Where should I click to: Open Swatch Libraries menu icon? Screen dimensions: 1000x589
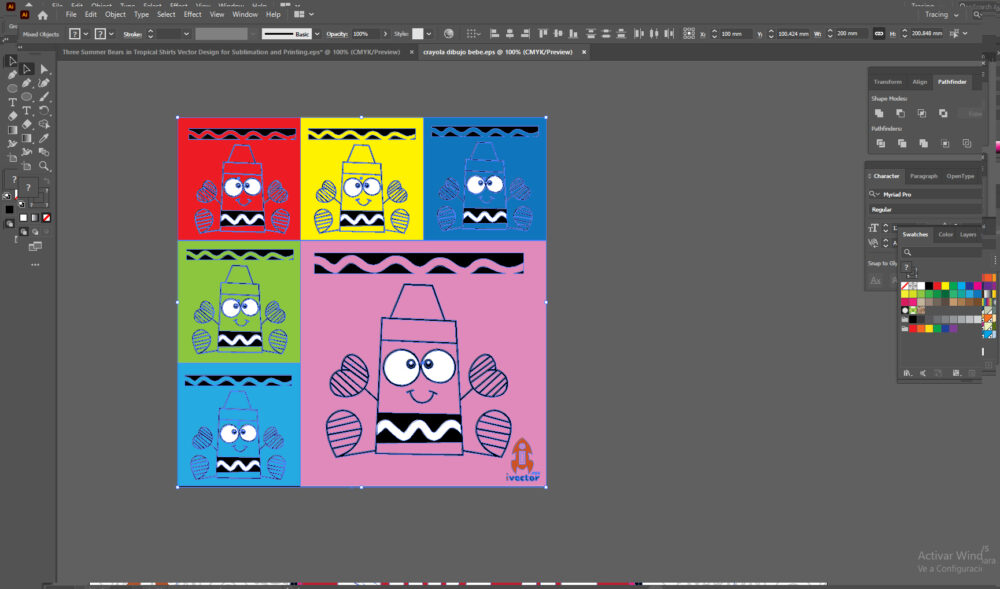point(907,373)
